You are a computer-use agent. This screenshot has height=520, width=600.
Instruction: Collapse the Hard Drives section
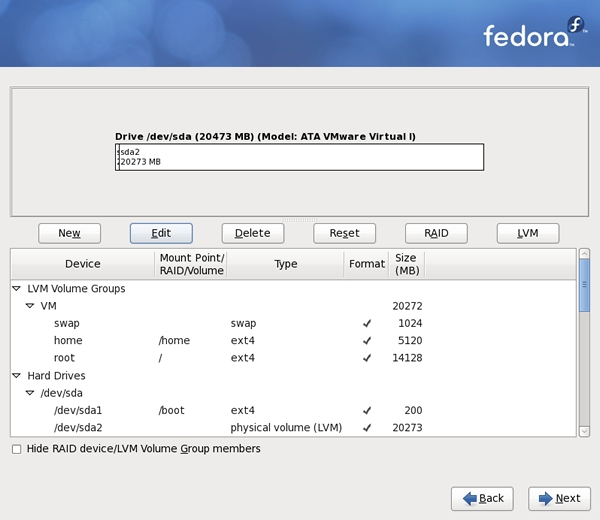coord(16,376)
